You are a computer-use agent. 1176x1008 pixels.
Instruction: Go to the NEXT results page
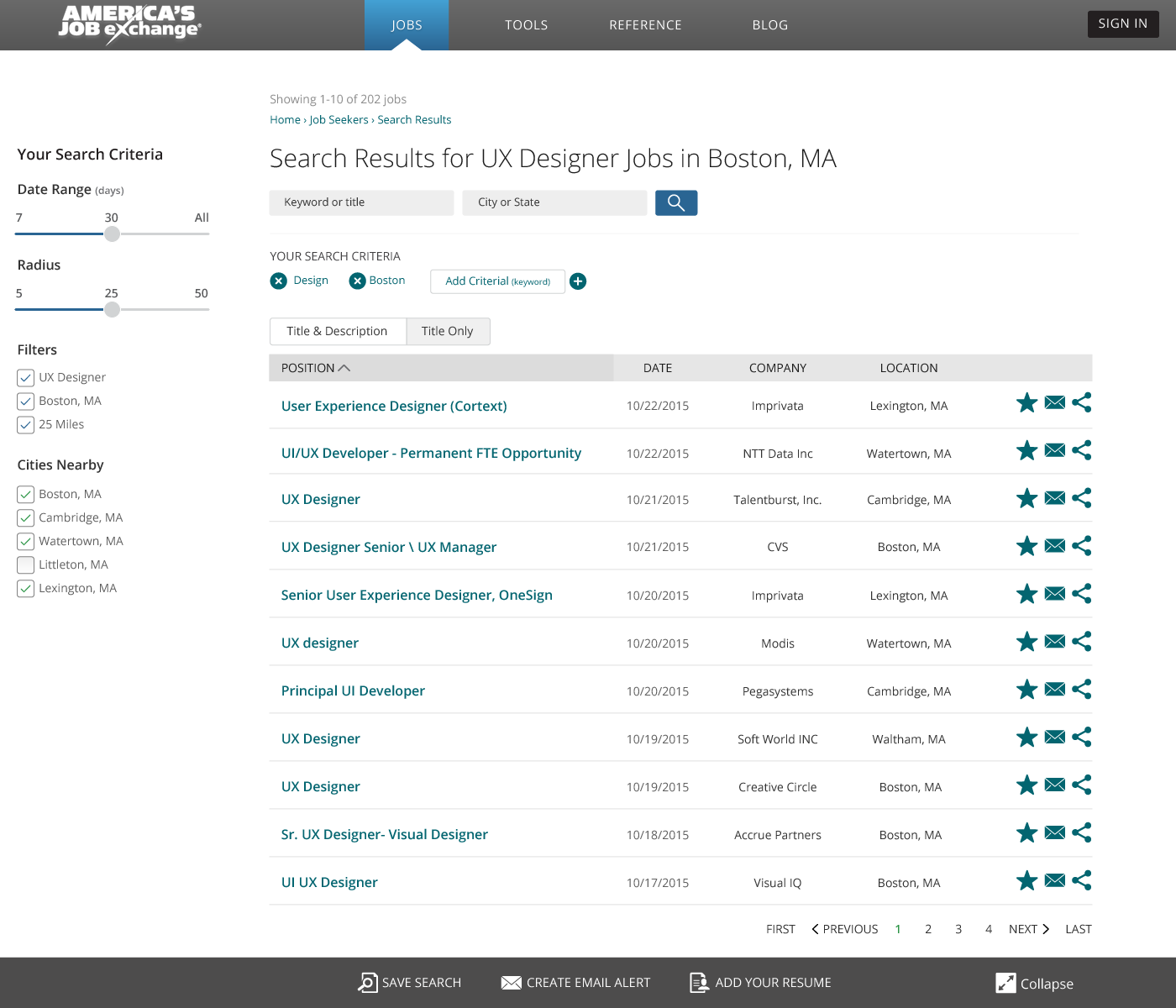[x=1029, y=929]
